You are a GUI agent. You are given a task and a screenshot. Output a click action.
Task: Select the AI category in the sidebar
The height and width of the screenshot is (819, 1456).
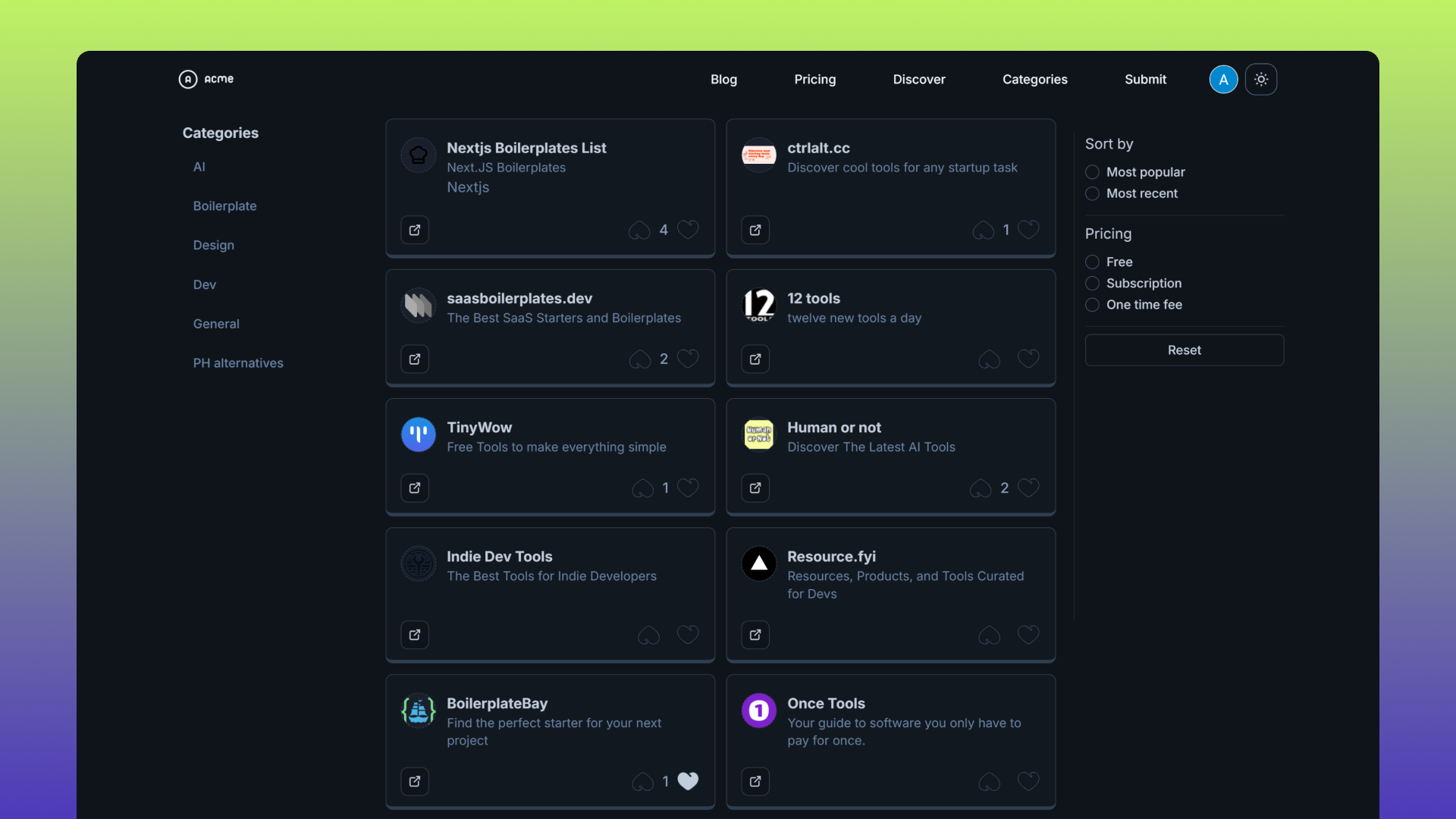pyautogui.click(x=199, y=167)
